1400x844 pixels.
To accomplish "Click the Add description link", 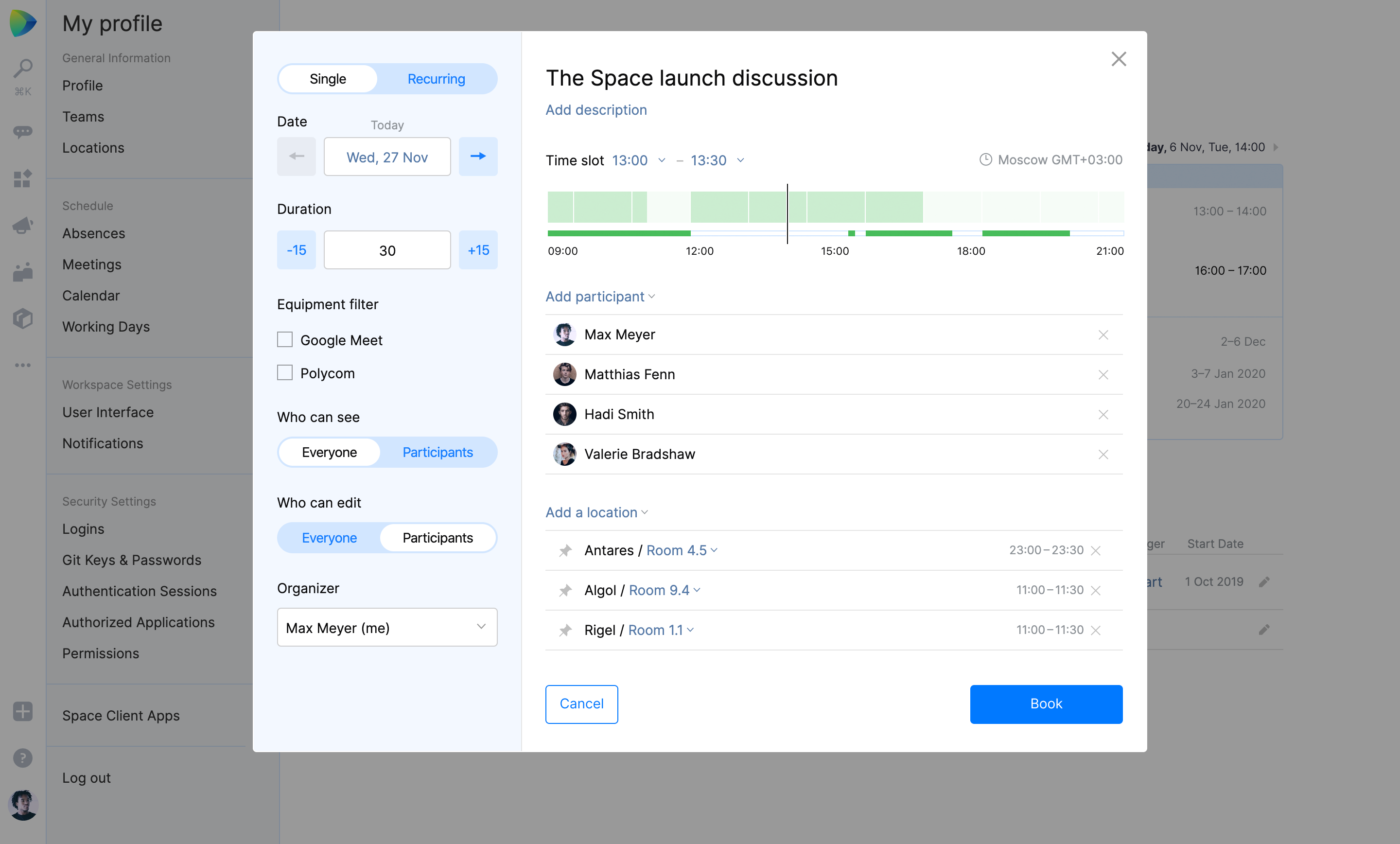I will click(596, 110).
